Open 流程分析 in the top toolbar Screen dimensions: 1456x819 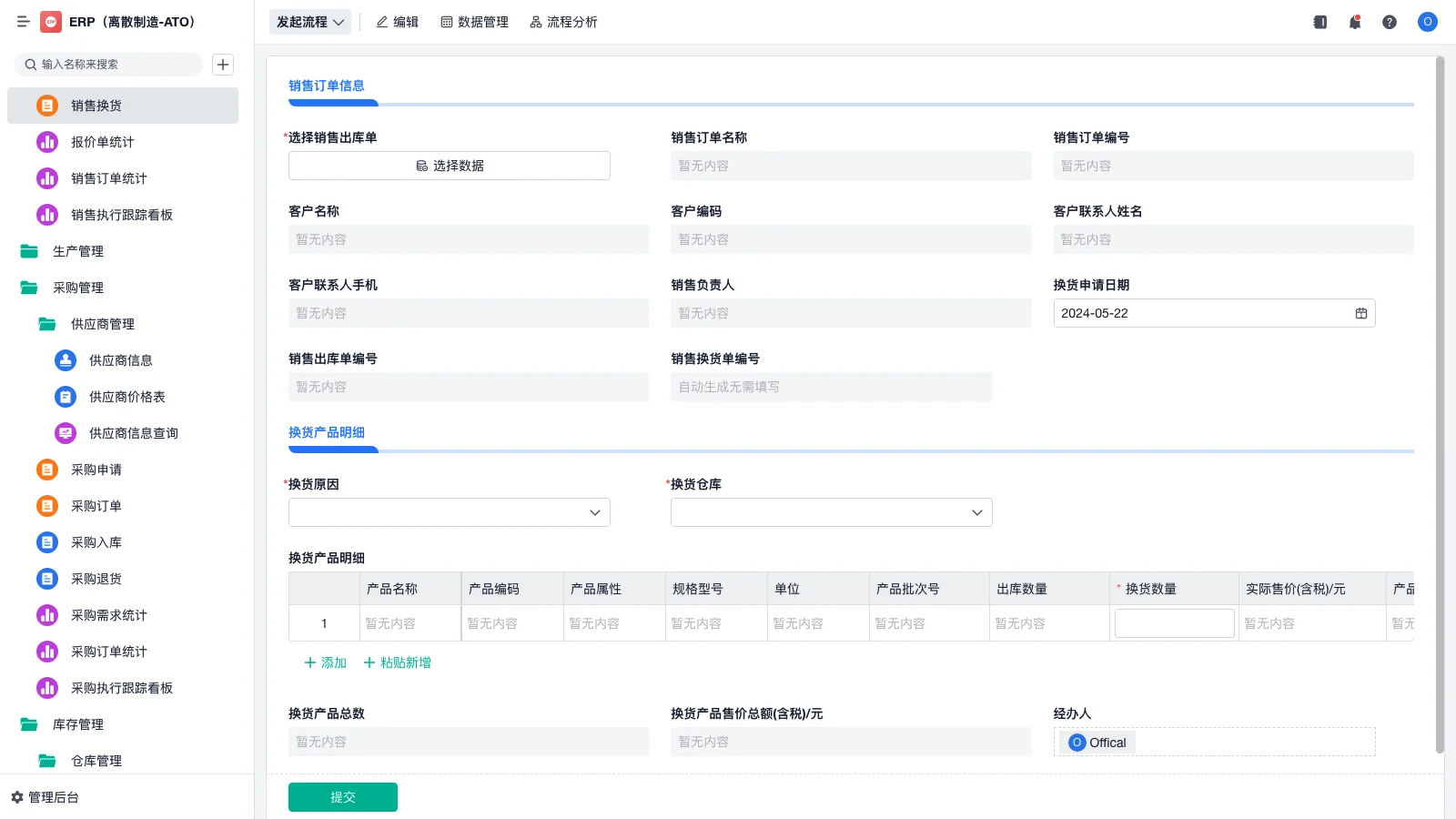click(x=563, y=22)
